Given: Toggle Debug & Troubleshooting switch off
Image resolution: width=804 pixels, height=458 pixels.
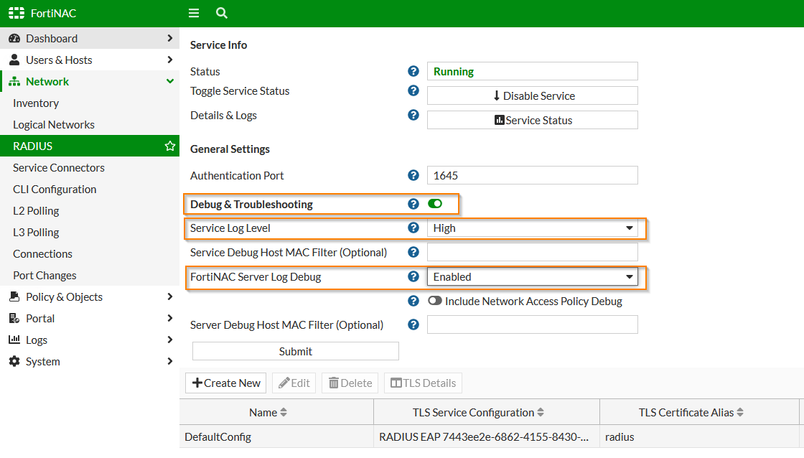Looking at the screenshot, I should pyautogui.click(x=435, y=204).
